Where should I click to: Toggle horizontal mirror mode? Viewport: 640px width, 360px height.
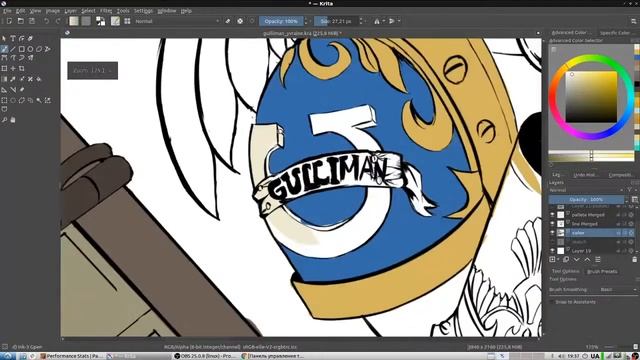coord(377,21)
